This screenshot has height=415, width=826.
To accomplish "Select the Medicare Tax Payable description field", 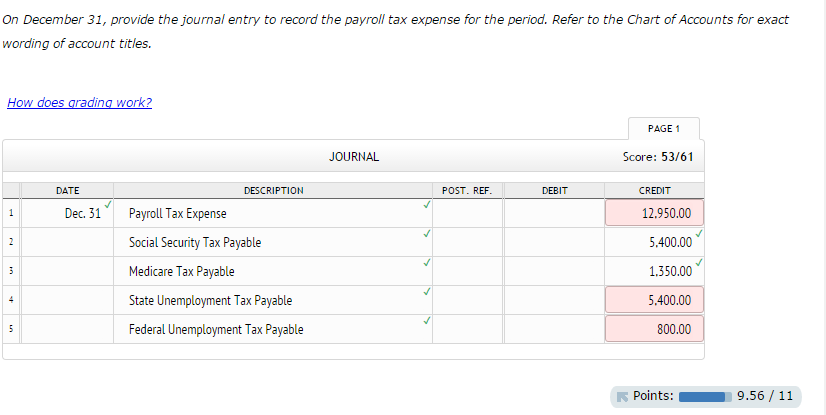I will (270, 271).
